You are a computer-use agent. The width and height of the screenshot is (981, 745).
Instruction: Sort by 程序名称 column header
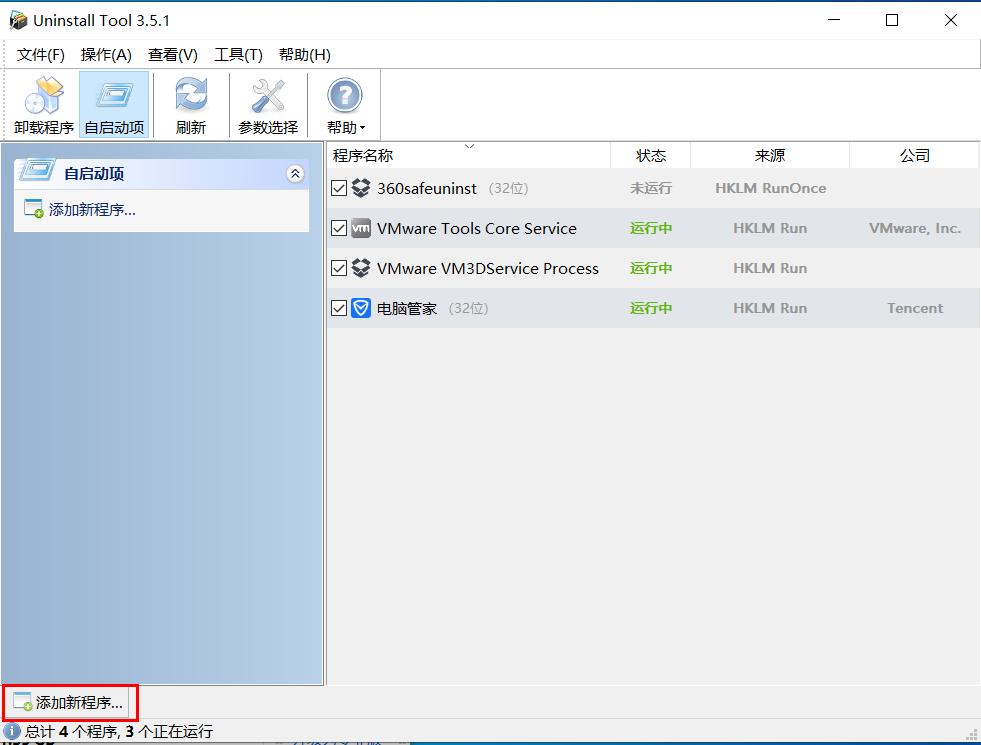[468, 155]
